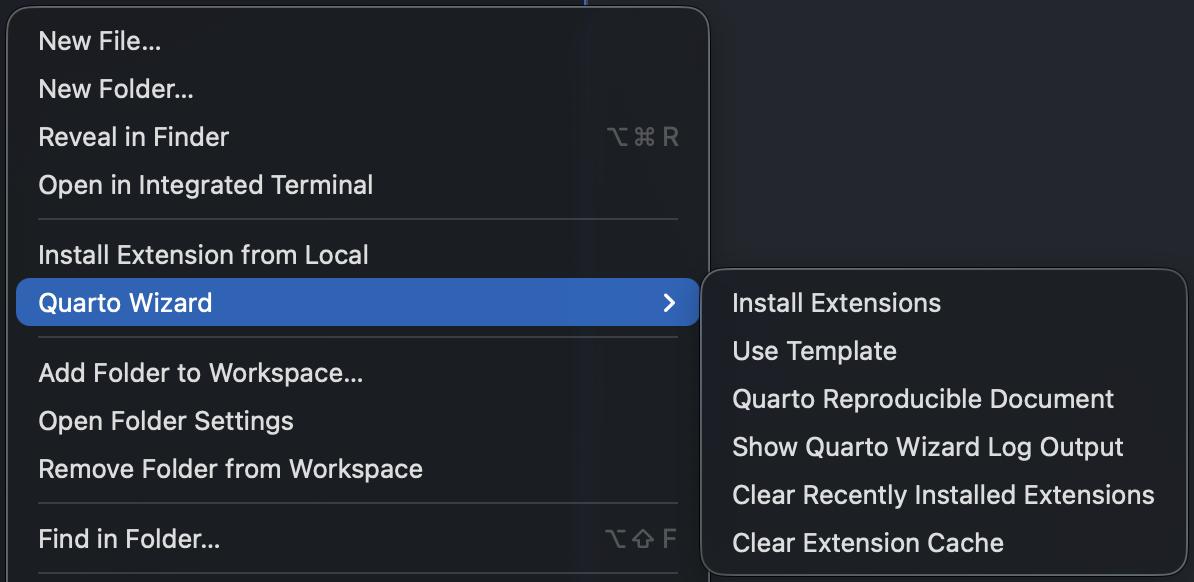Add Folder to Workspace
The width and height of the screenshot is (1194, 582).
[200, 373]
